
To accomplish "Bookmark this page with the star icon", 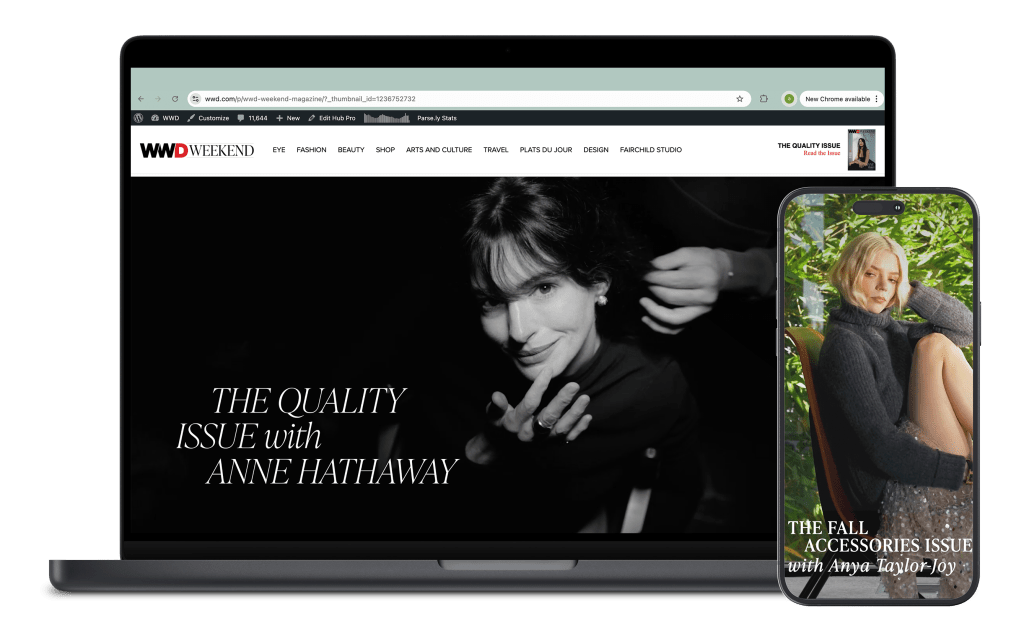I will pyautogui.click(x=740, y=99).
